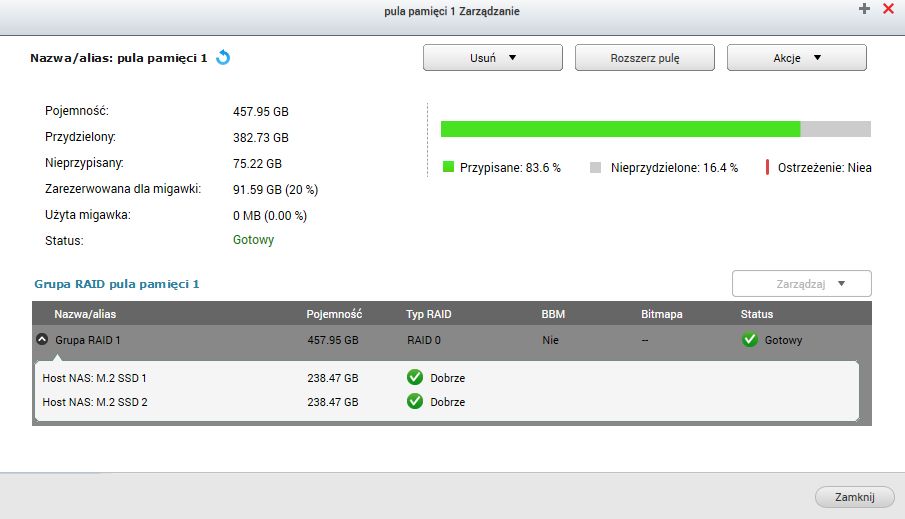Click the green Gotowy status check icon

[x=750, y=339]
